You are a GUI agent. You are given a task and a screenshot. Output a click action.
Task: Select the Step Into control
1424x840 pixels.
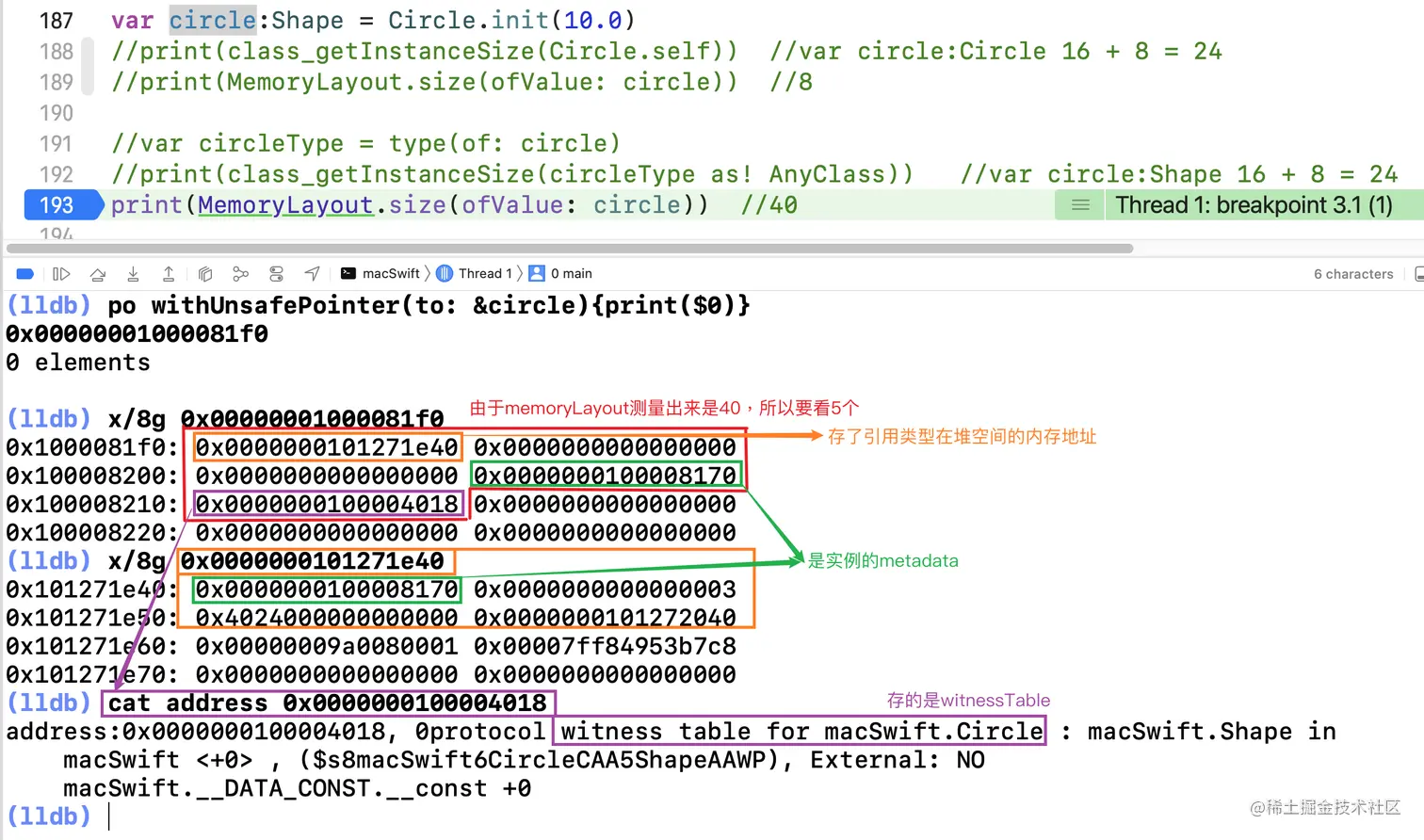coord(133,273)
